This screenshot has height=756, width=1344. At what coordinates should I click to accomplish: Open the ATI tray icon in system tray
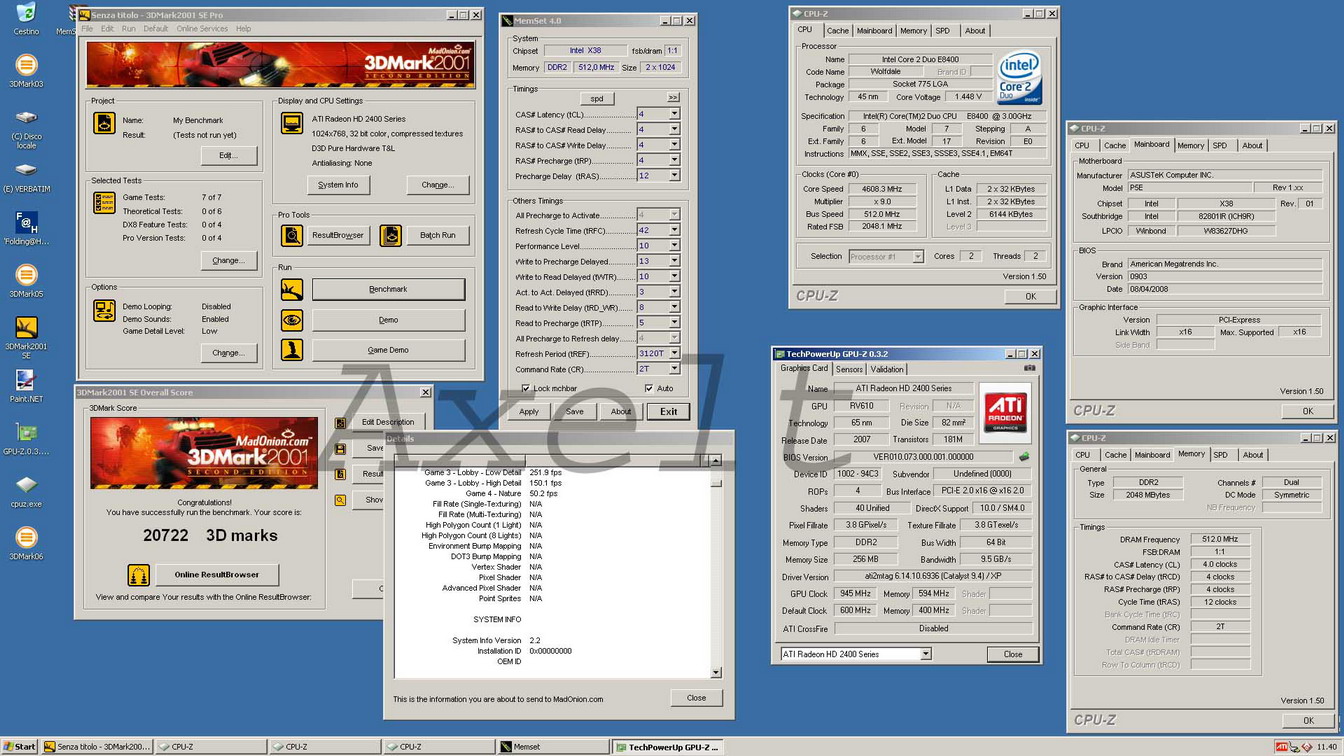[1281, 747]
